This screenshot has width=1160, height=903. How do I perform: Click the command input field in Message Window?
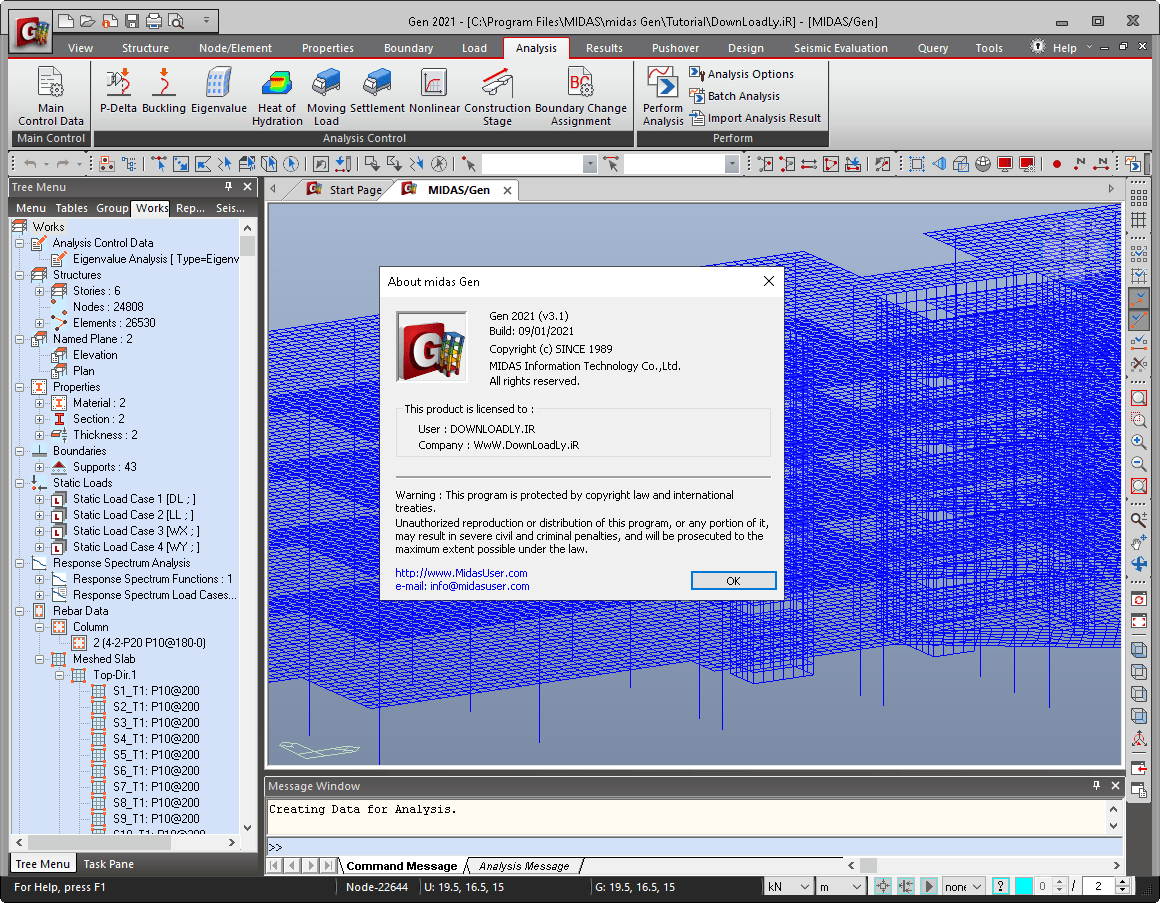690,847
